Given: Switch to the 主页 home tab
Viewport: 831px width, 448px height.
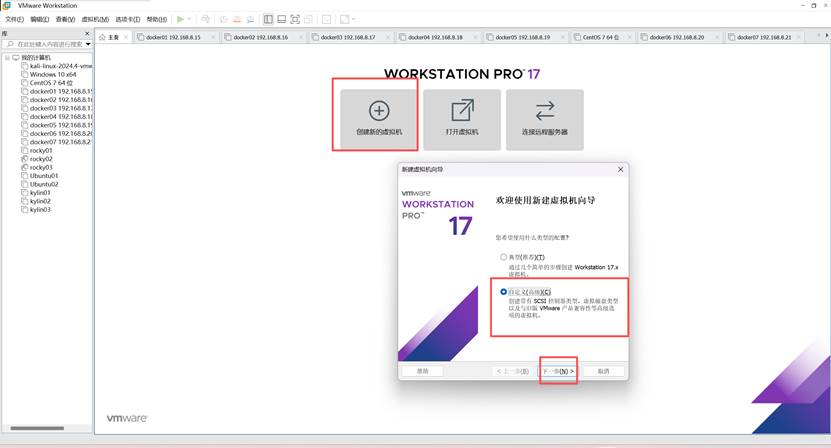Looking at the screenshot, I should point(113,37).
